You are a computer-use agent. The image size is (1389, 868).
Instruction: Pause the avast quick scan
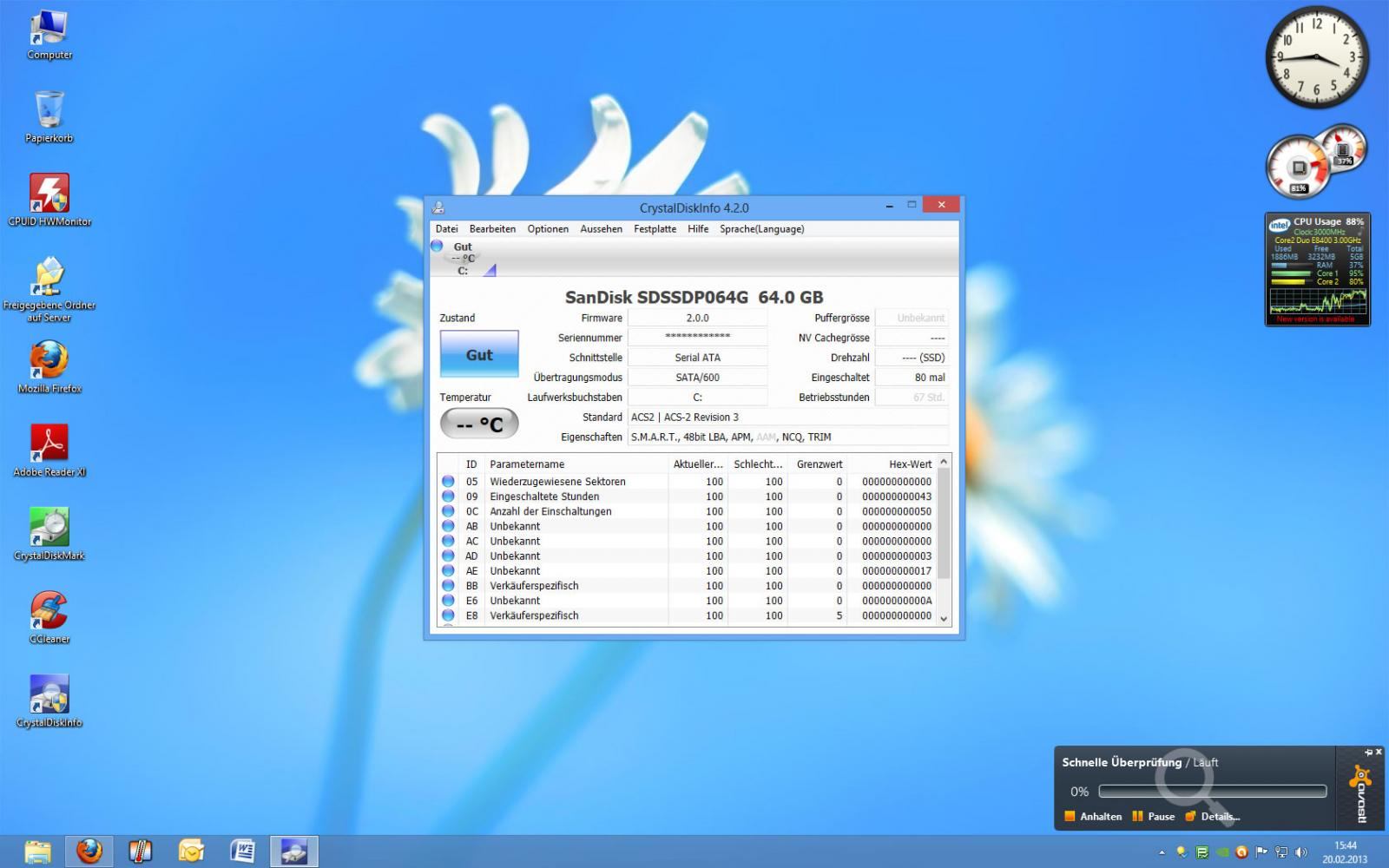(1154, 817)
